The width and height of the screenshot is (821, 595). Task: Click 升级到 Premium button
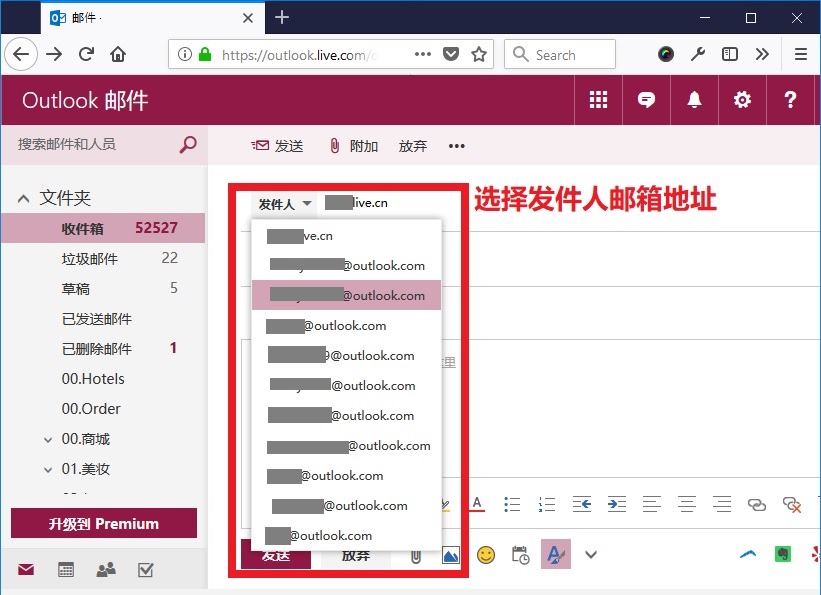tap(104, 523)
